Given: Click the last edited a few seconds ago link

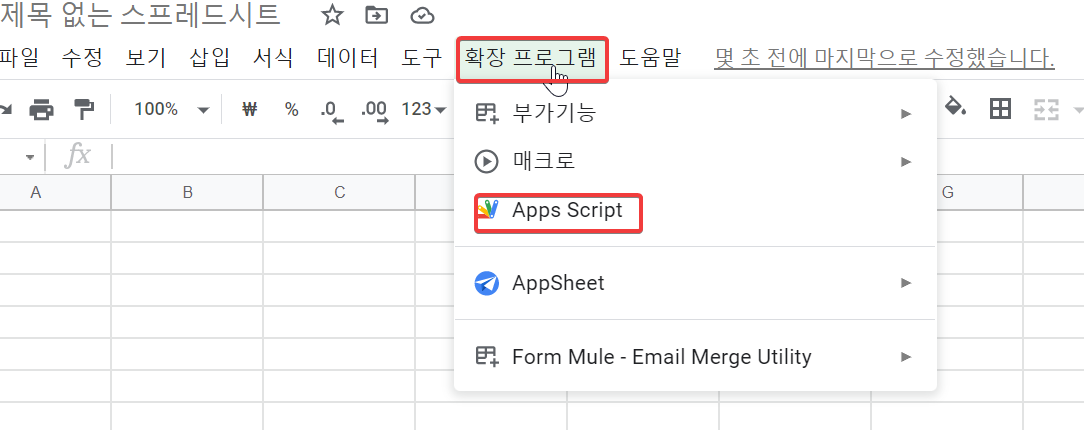Looking at the screenshot, I should (884, 59).
